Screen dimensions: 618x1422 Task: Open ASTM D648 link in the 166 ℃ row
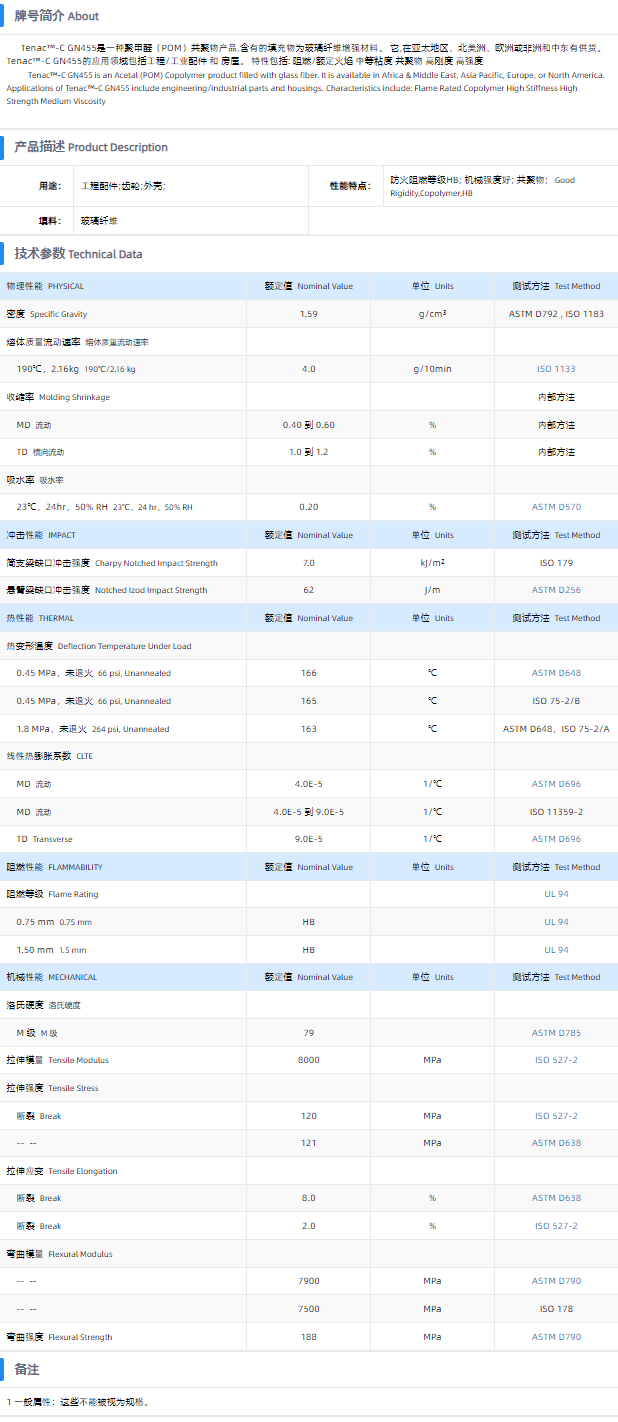point(556,673)
